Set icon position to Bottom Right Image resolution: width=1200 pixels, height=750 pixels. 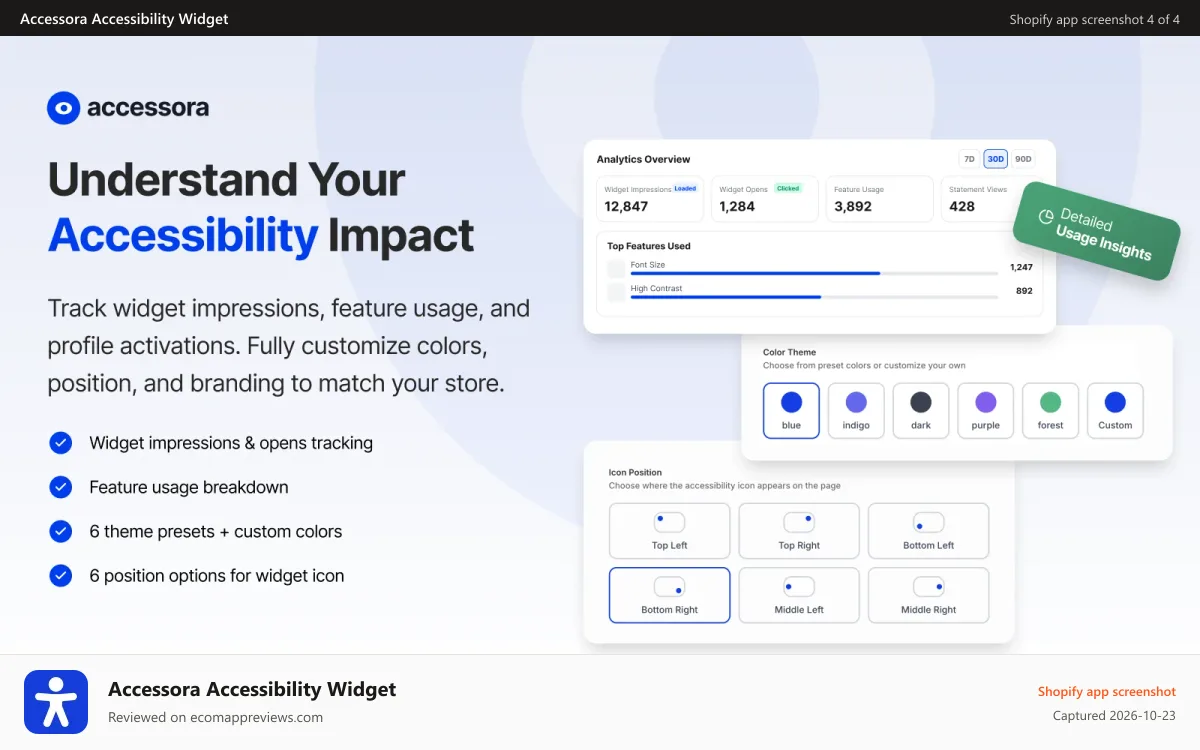[x=670, y=595]
